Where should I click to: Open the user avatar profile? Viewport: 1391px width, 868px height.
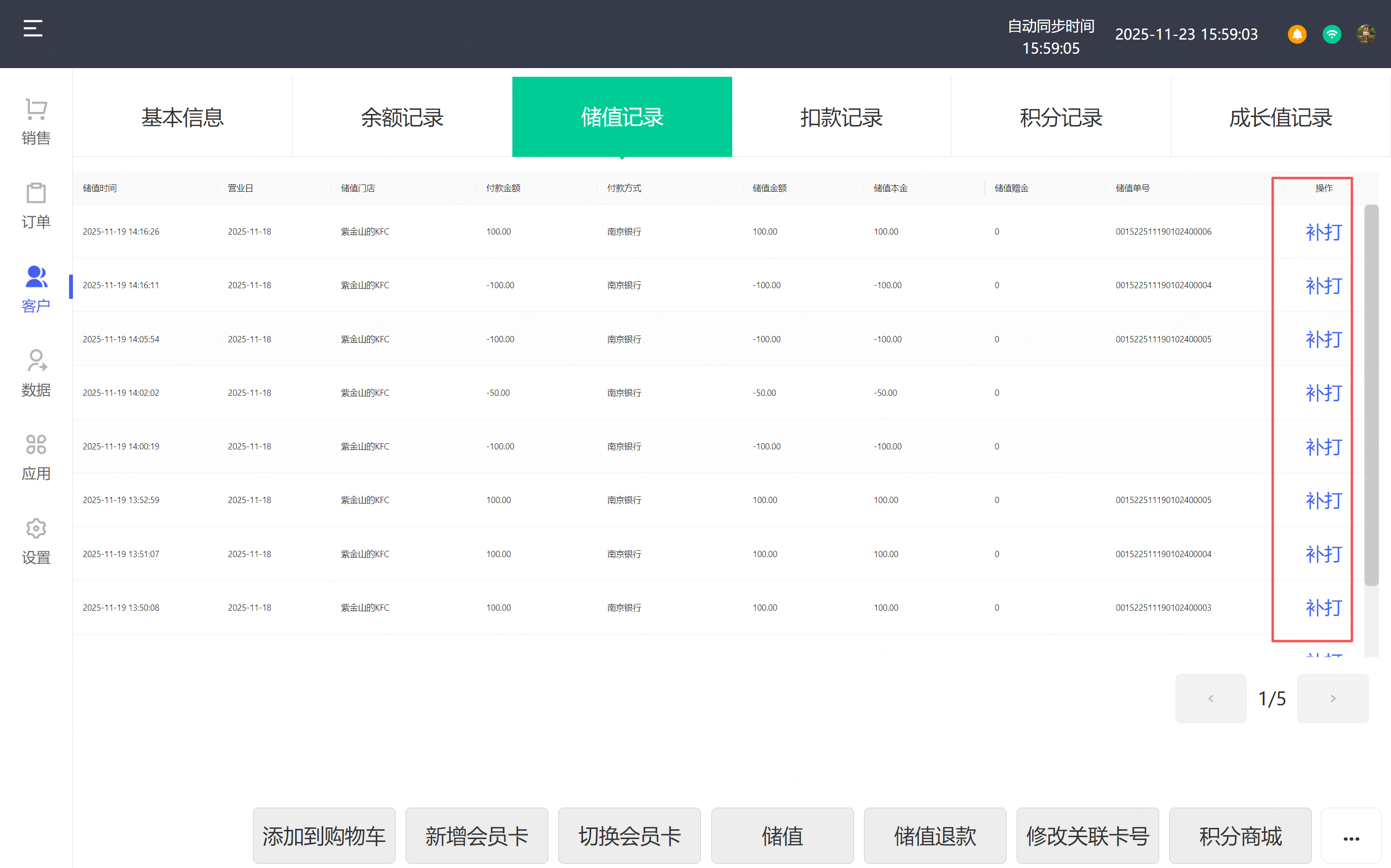point(1366,34)
